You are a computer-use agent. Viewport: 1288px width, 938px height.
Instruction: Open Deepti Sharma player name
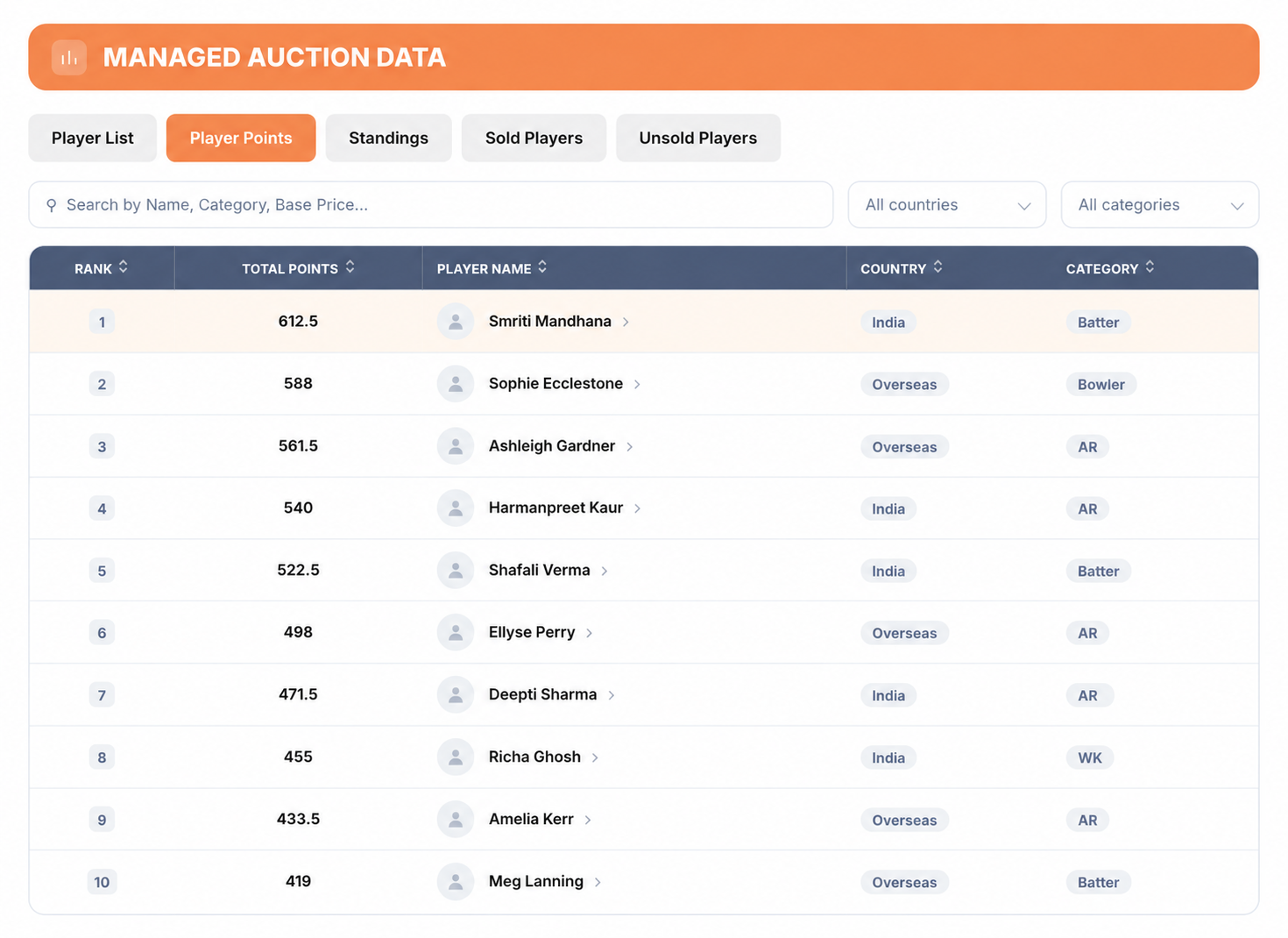click(x=543, y=695)
